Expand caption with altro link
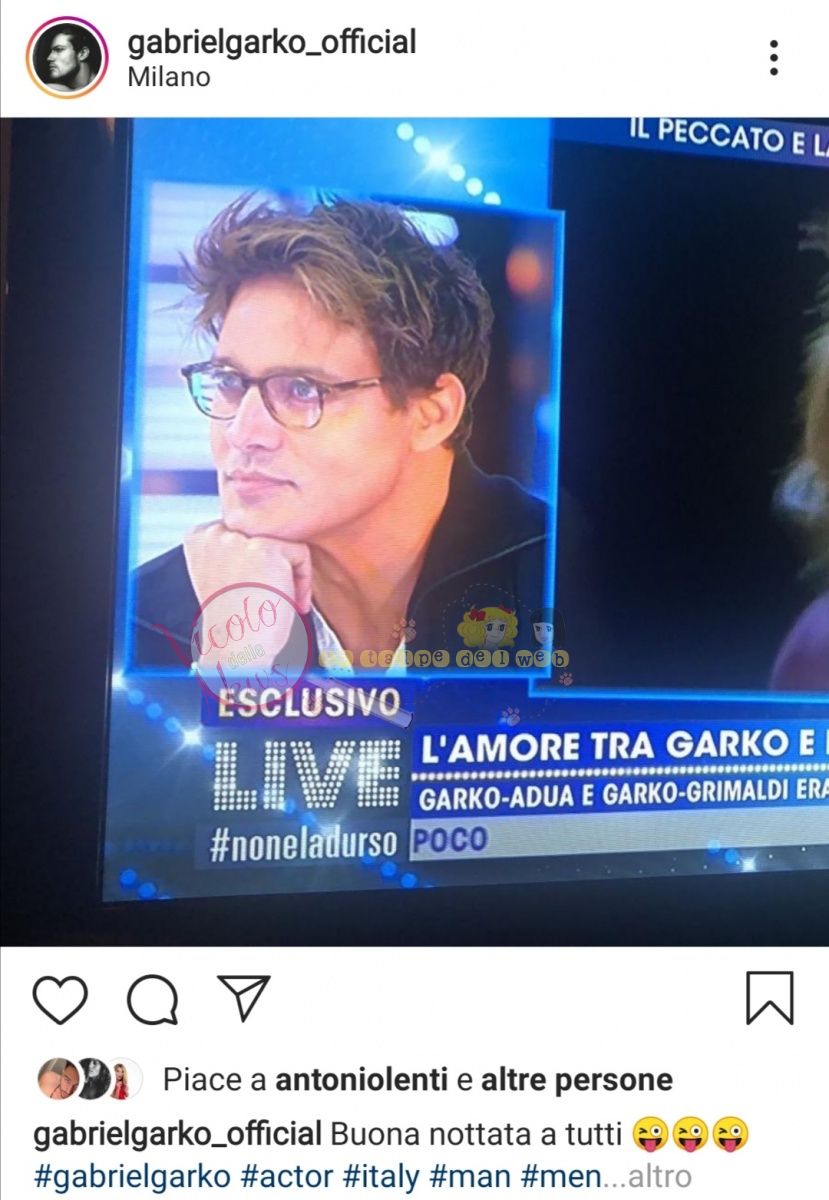Viewport: 829px width, 1200px height. pos(659,1177)
